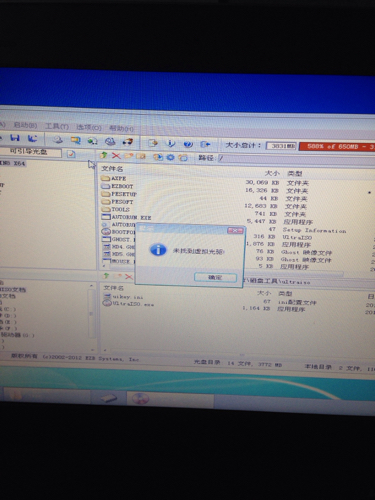
Task: Select the PESETUP folder
Action: coord(119,194)
